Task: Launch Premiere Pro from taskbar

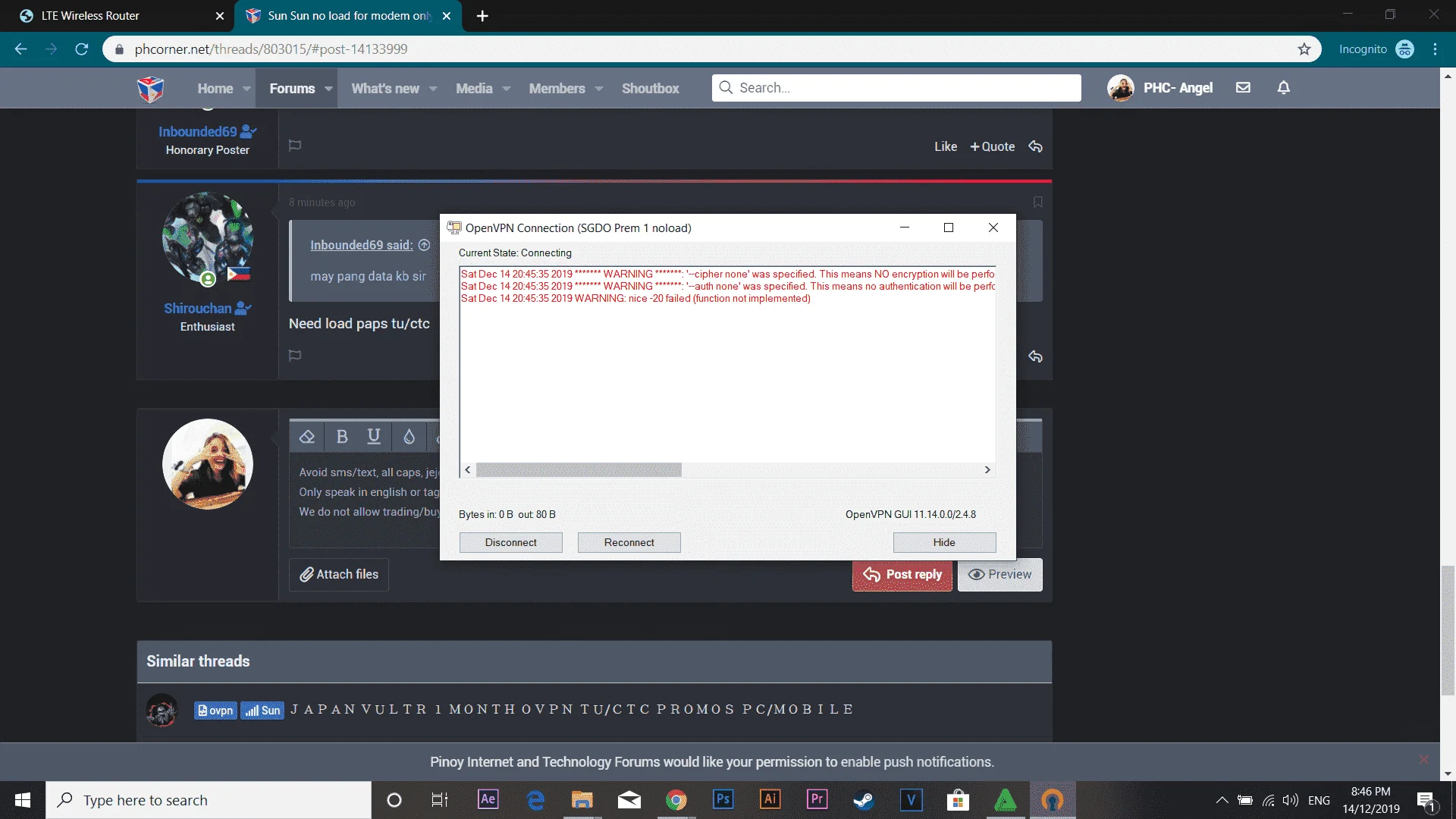Action: pyautogui.click(x=817, y=800)
